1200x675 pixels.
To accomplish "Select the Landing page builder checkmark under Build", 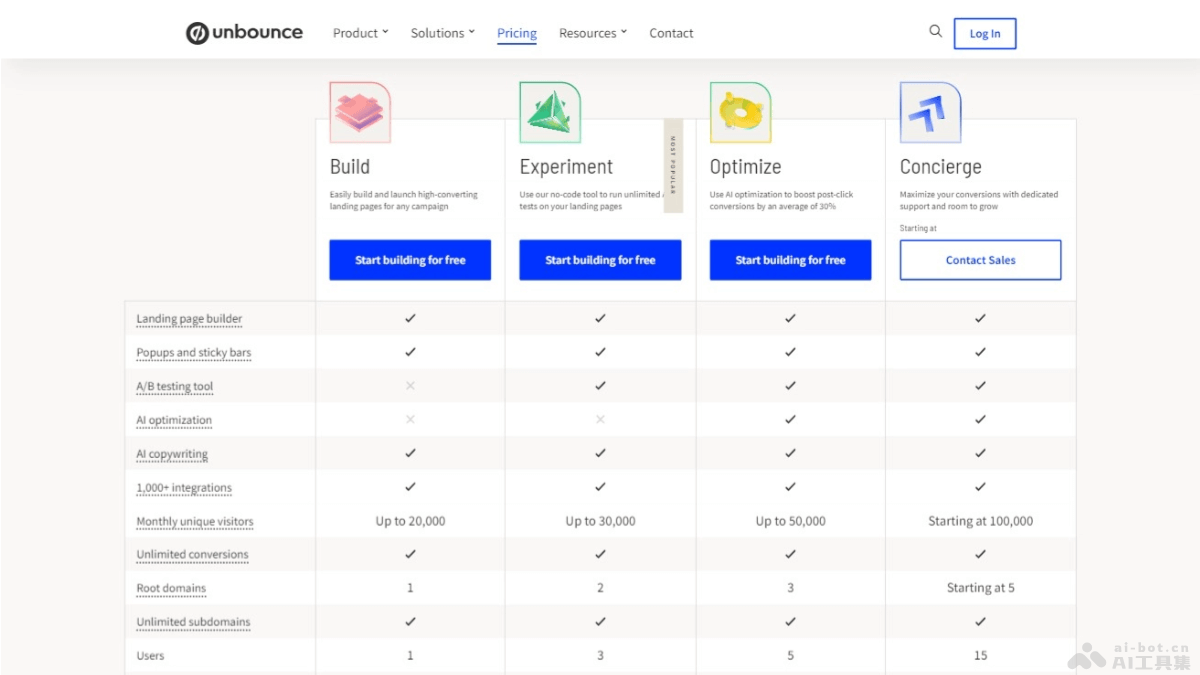I will click(410, 318).
